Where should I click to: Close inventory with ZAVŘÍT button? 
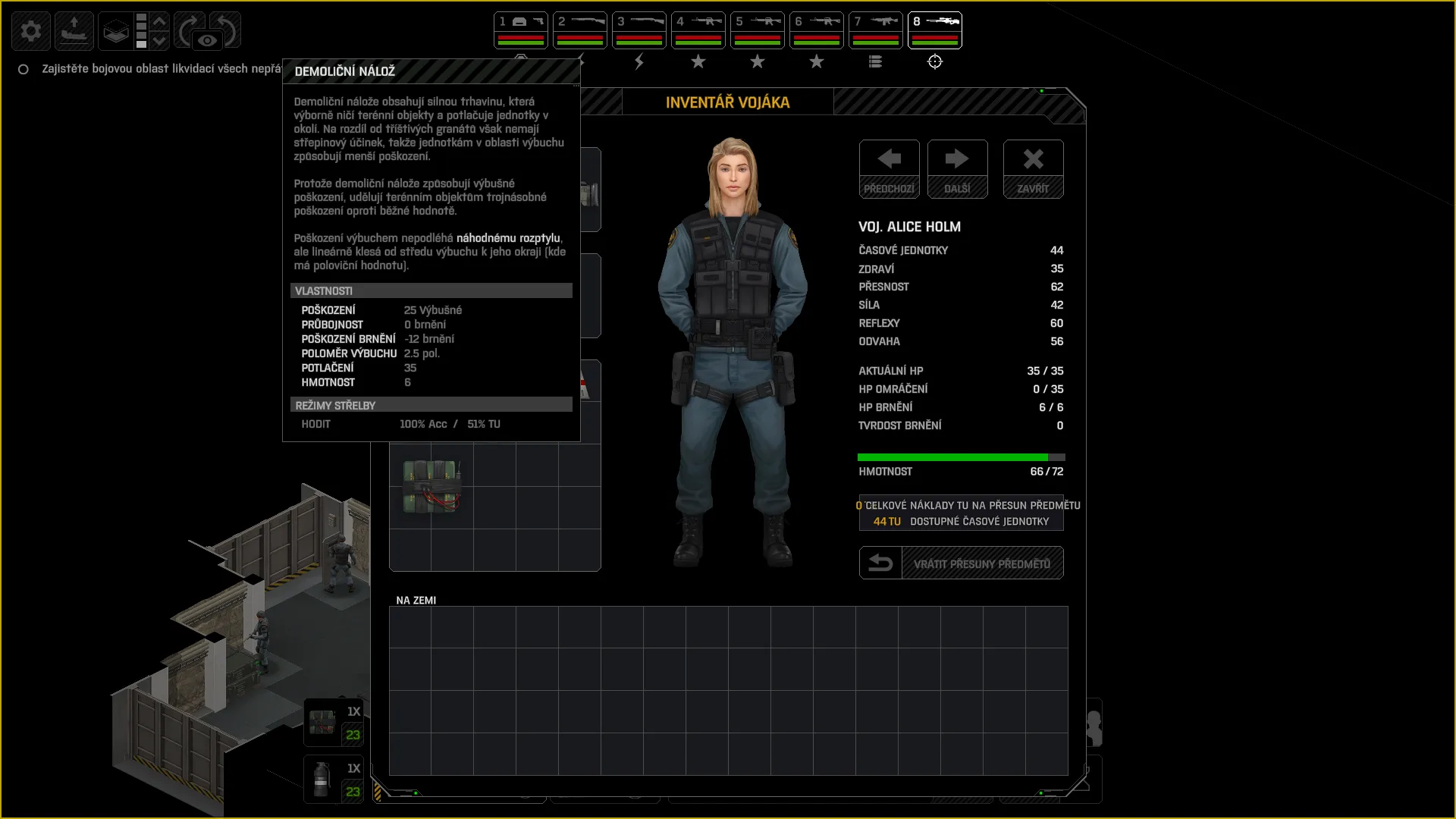[x=1034, y=169]
